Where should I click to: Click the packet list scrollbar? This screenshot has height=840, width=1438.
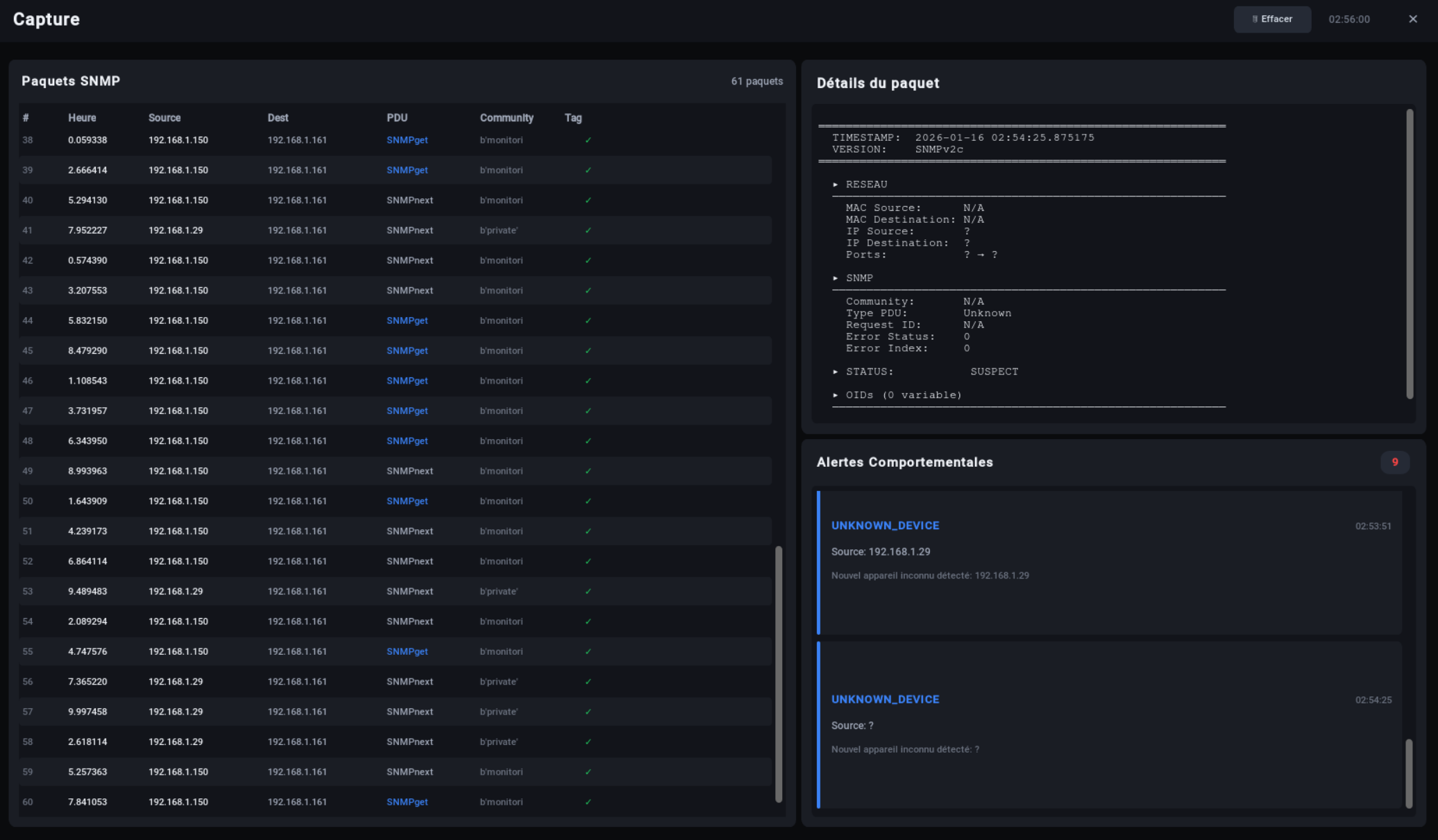tap(779, 673)
